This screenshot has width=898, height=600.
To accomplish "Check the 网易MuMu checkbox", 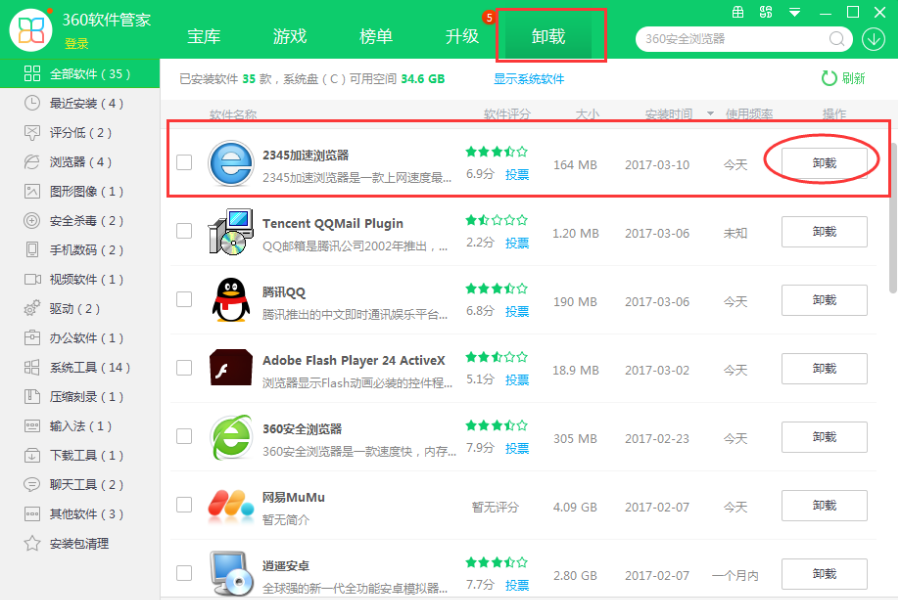I will pyautogui.click(x=184, y=504).
